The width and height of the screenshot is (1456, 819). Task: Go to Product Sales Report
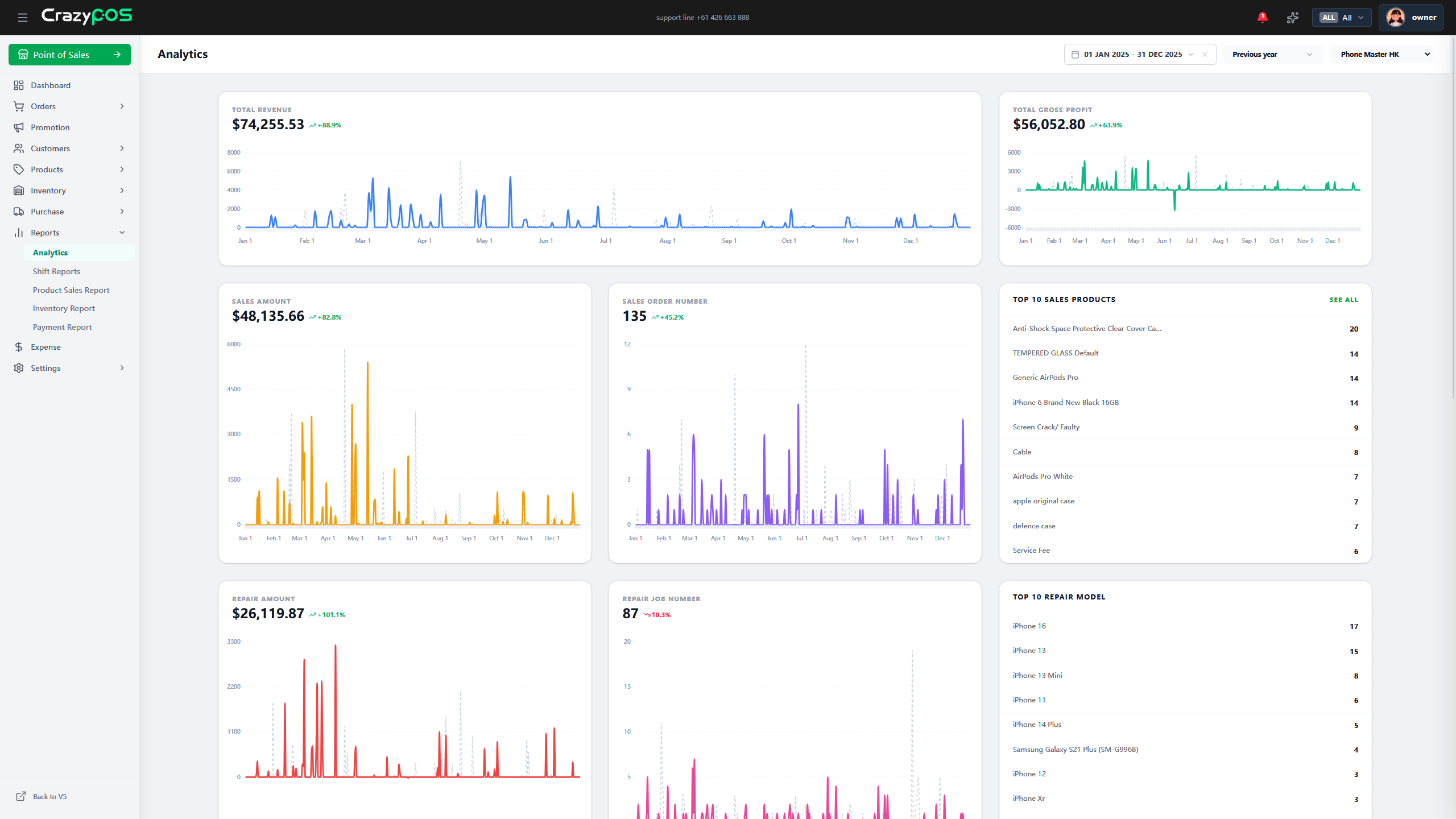tap(71, 290)
